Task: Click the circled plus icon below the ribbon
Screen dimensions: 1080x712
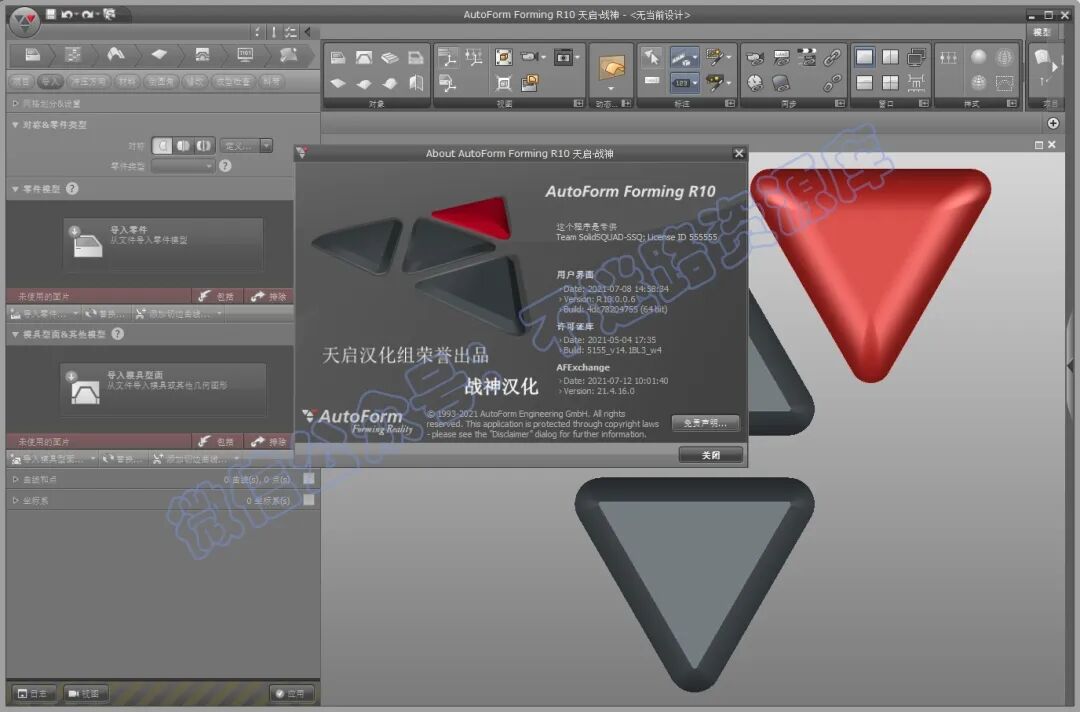Action: tap(1053, 123)
